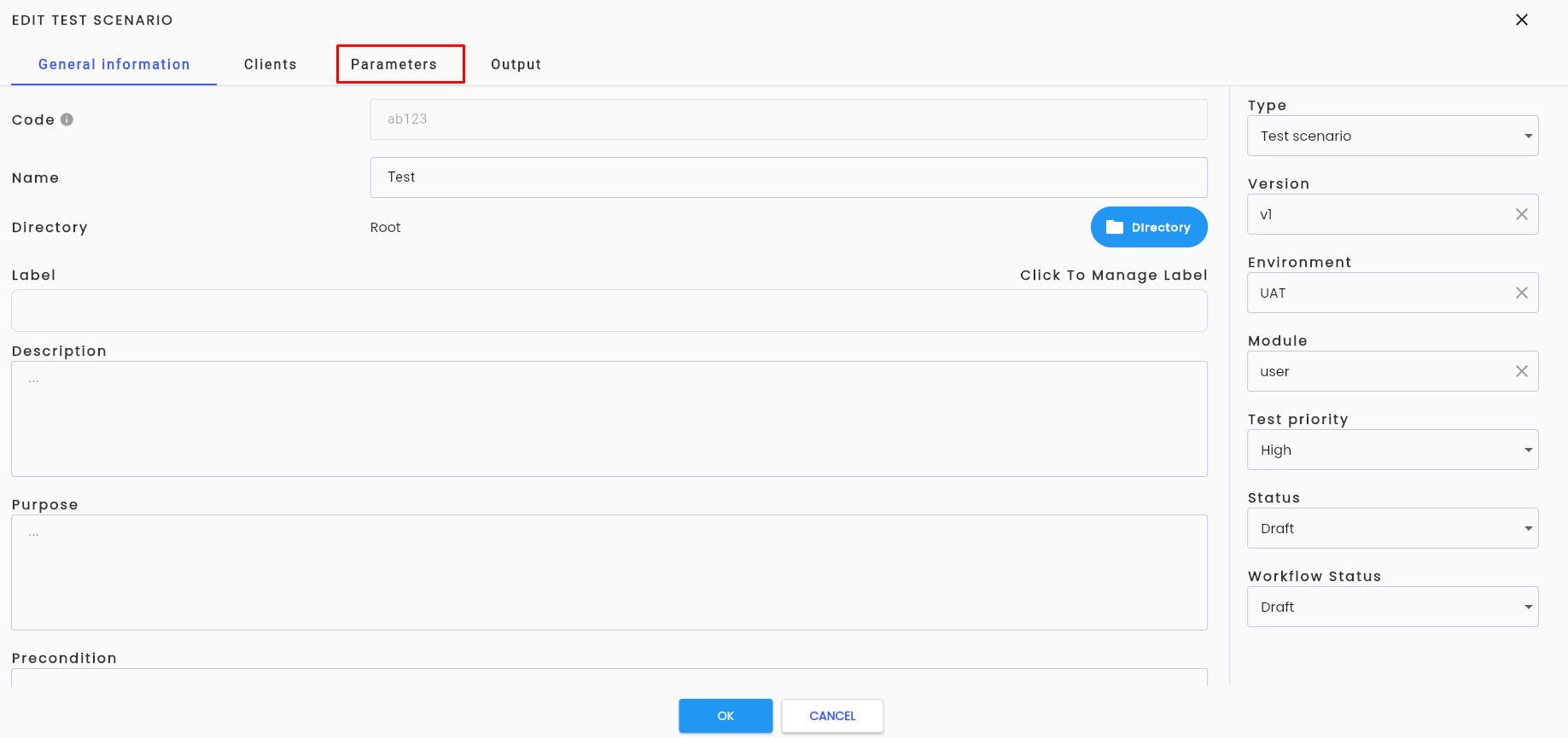This screenshot has width=1568, height=738.
Task: Close the Edit Test Scenario dialog
Action: (x=1521, y=20)
